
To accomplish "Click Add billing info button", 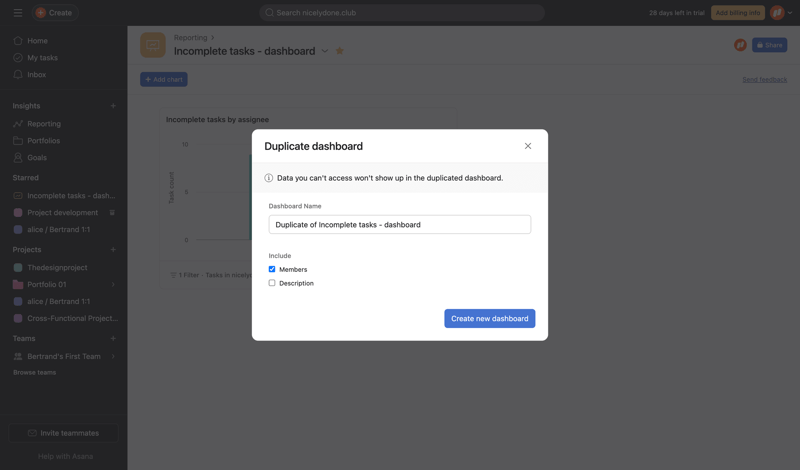I will coord(737,13).
